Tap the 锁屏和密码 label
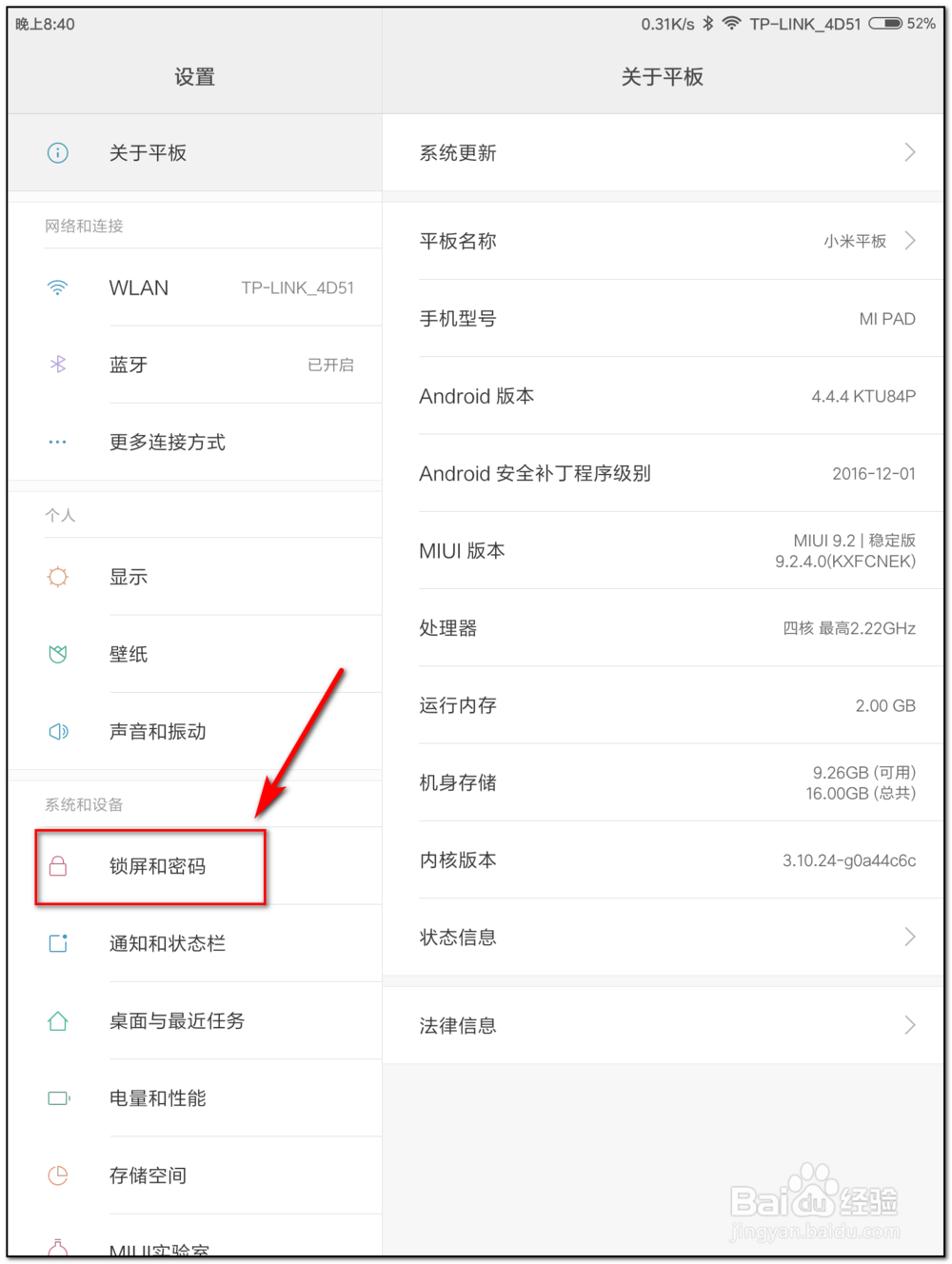Screen dimensions: 952x1264 pyautogui.click(x=158, y=866)
